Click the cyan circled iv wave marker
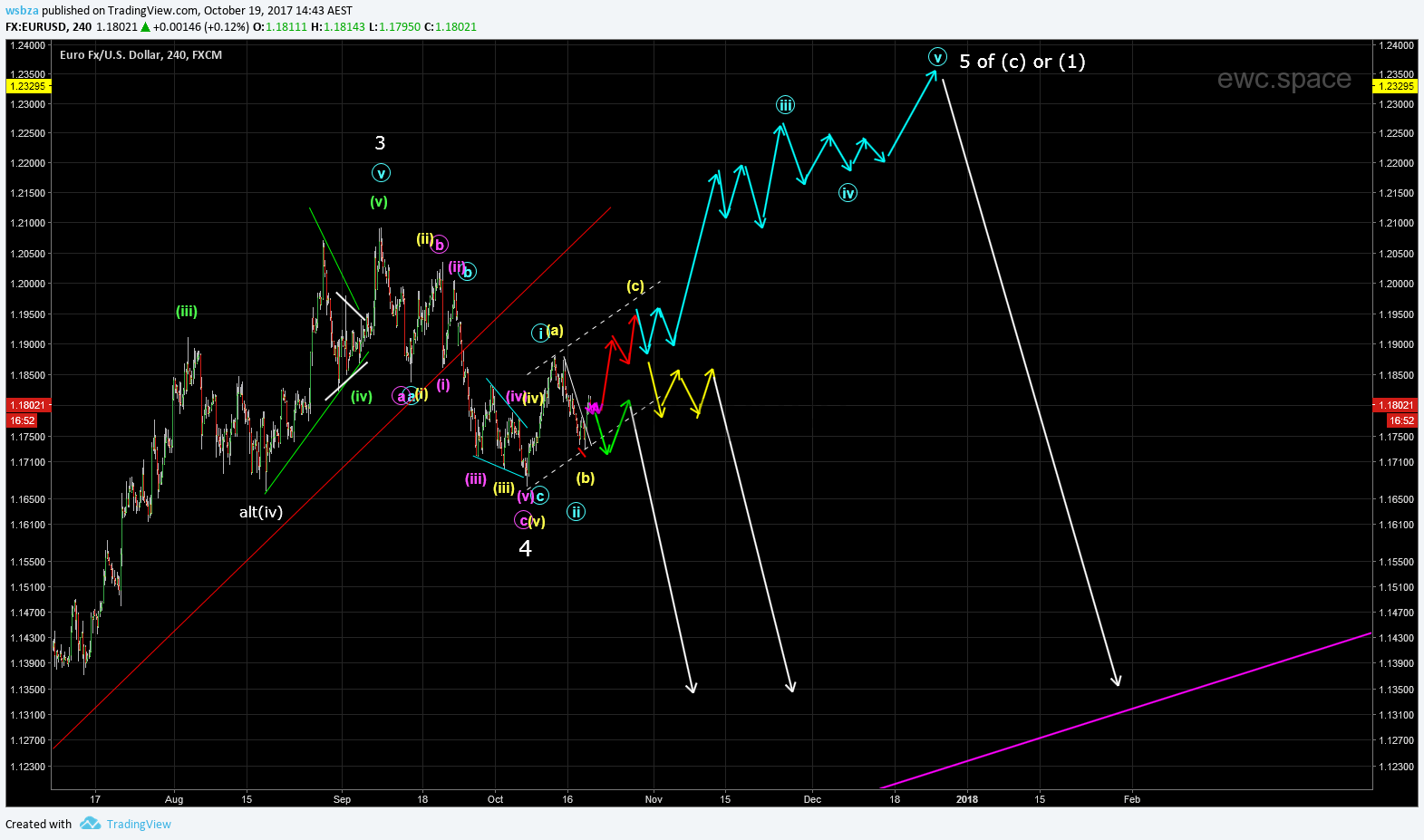The height and width of the screenshot is (840, 1424). [x=848, y=193]
